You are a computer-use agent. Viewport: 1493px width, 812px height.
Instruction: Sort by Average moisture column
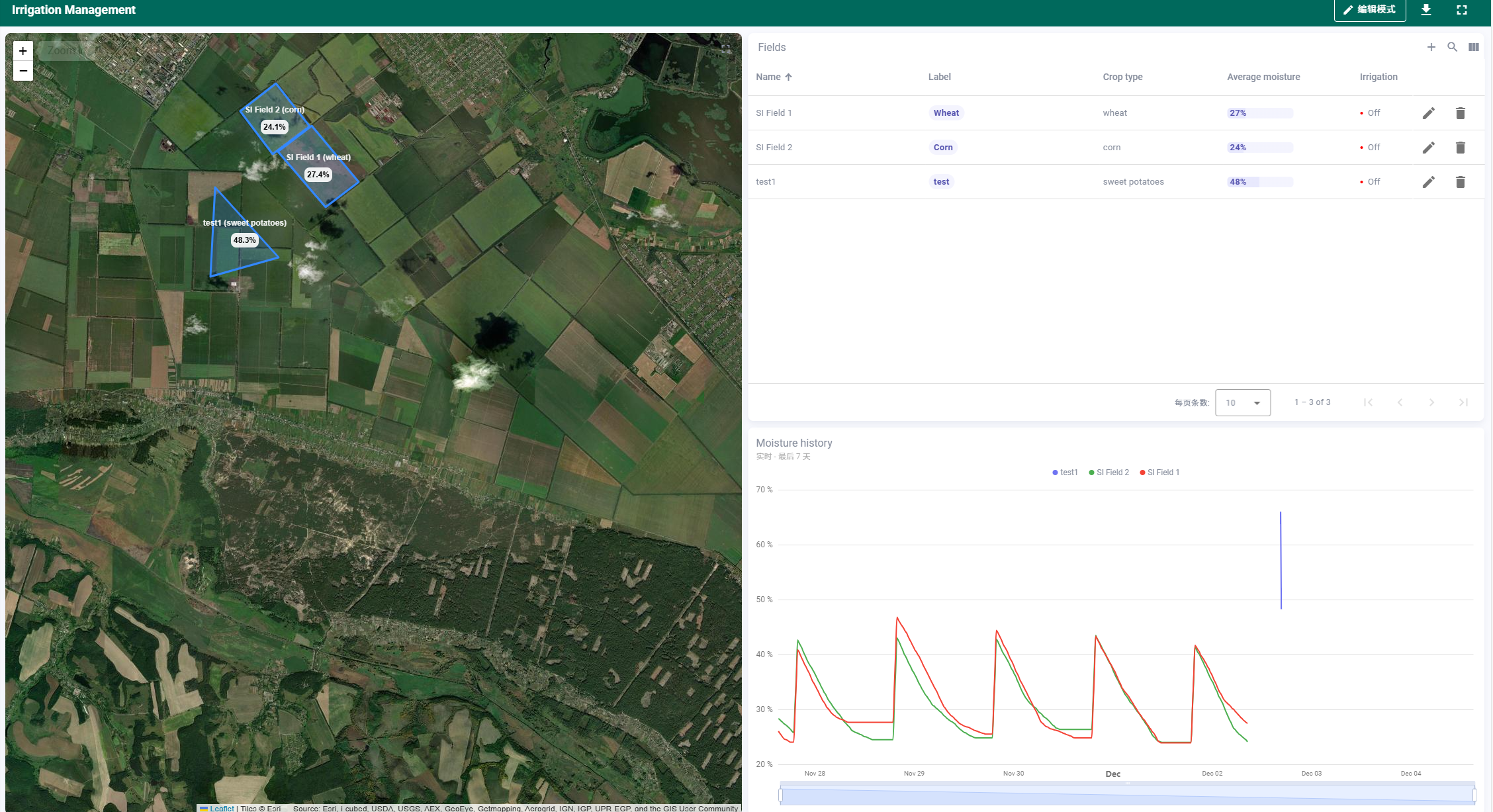[x=1263, y=77]
